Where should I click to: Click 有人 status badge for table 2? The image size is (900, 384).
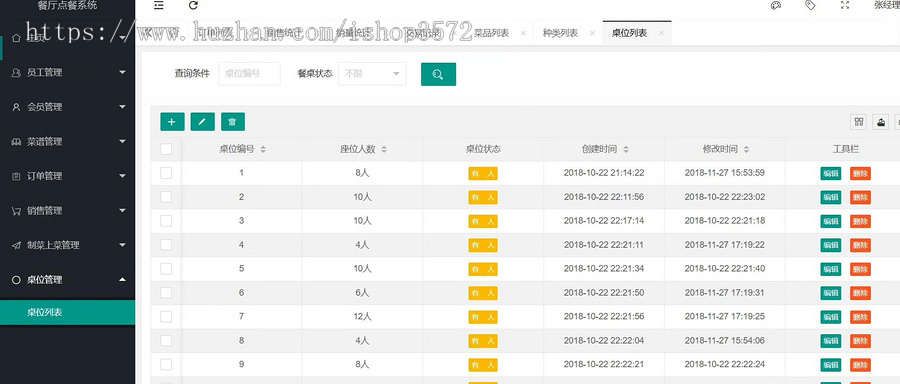coord(483,197)
